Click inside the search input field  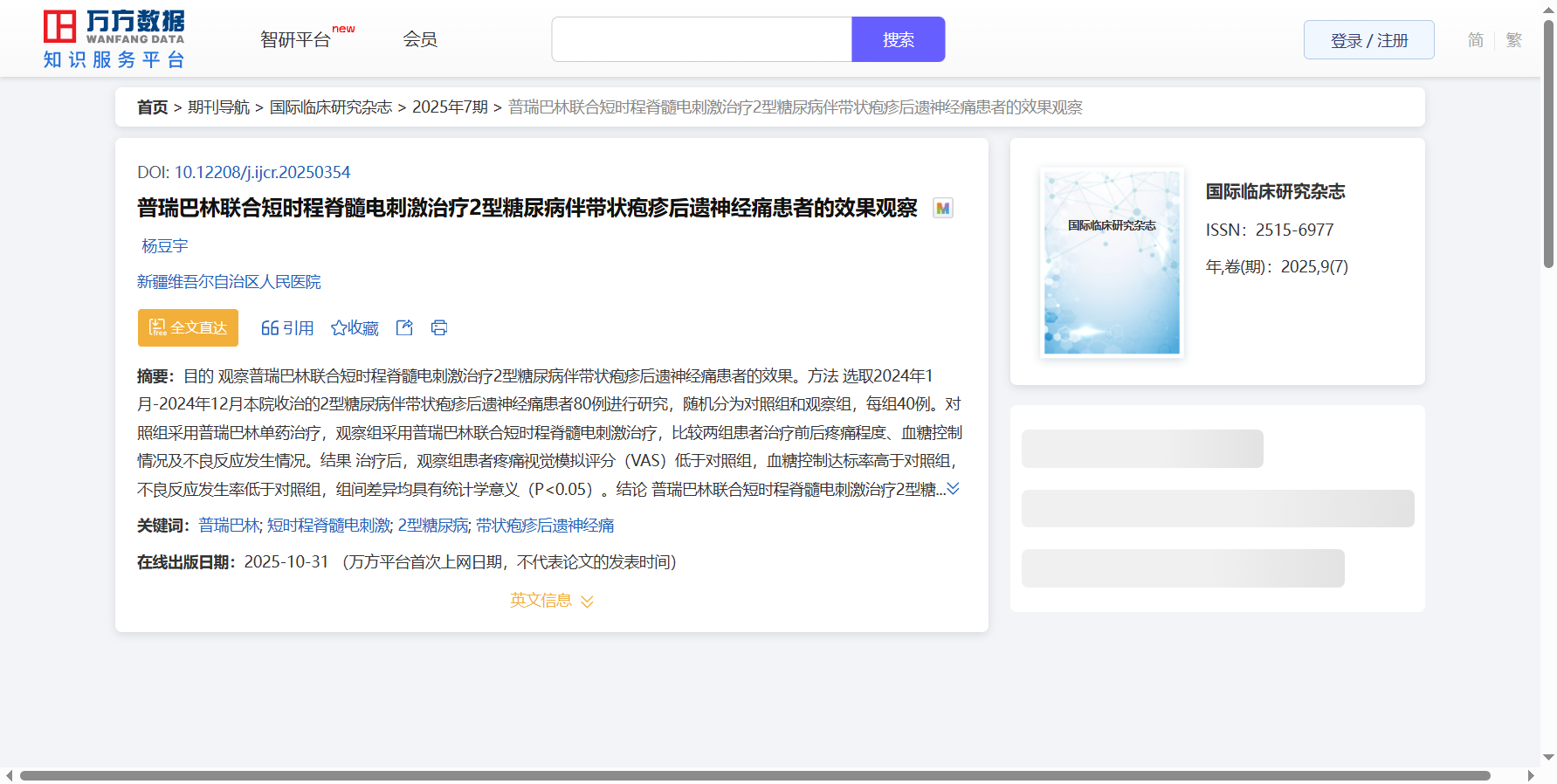701,39
